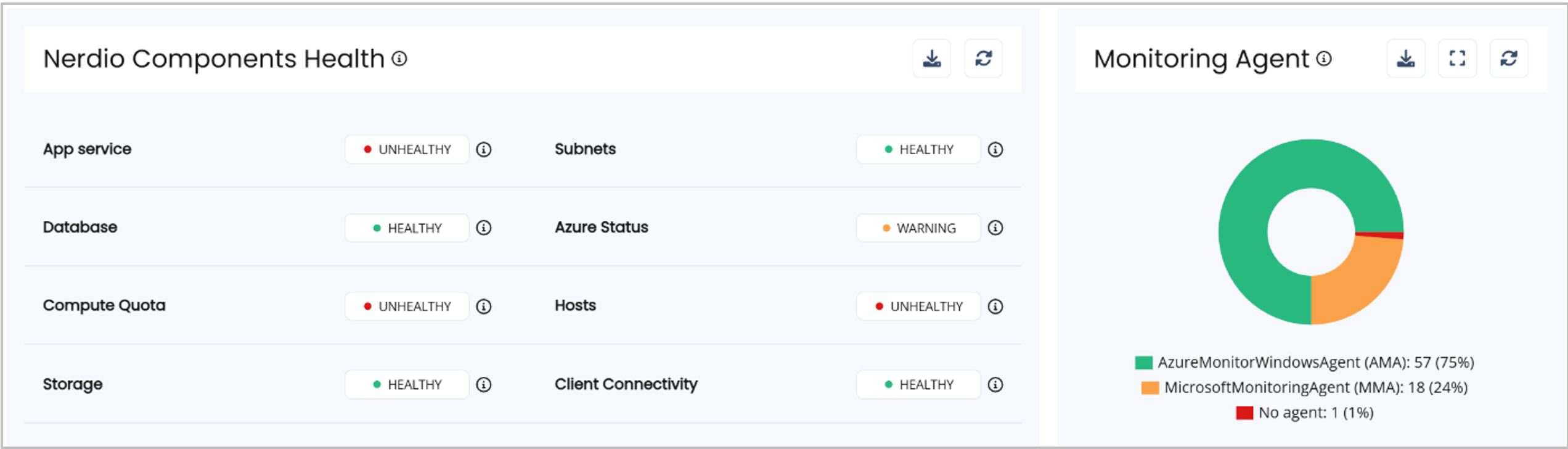Refresh the Monitoring Agent widget
The height and width of the screenshot is (449, 1568).
tap(1508, 59)
